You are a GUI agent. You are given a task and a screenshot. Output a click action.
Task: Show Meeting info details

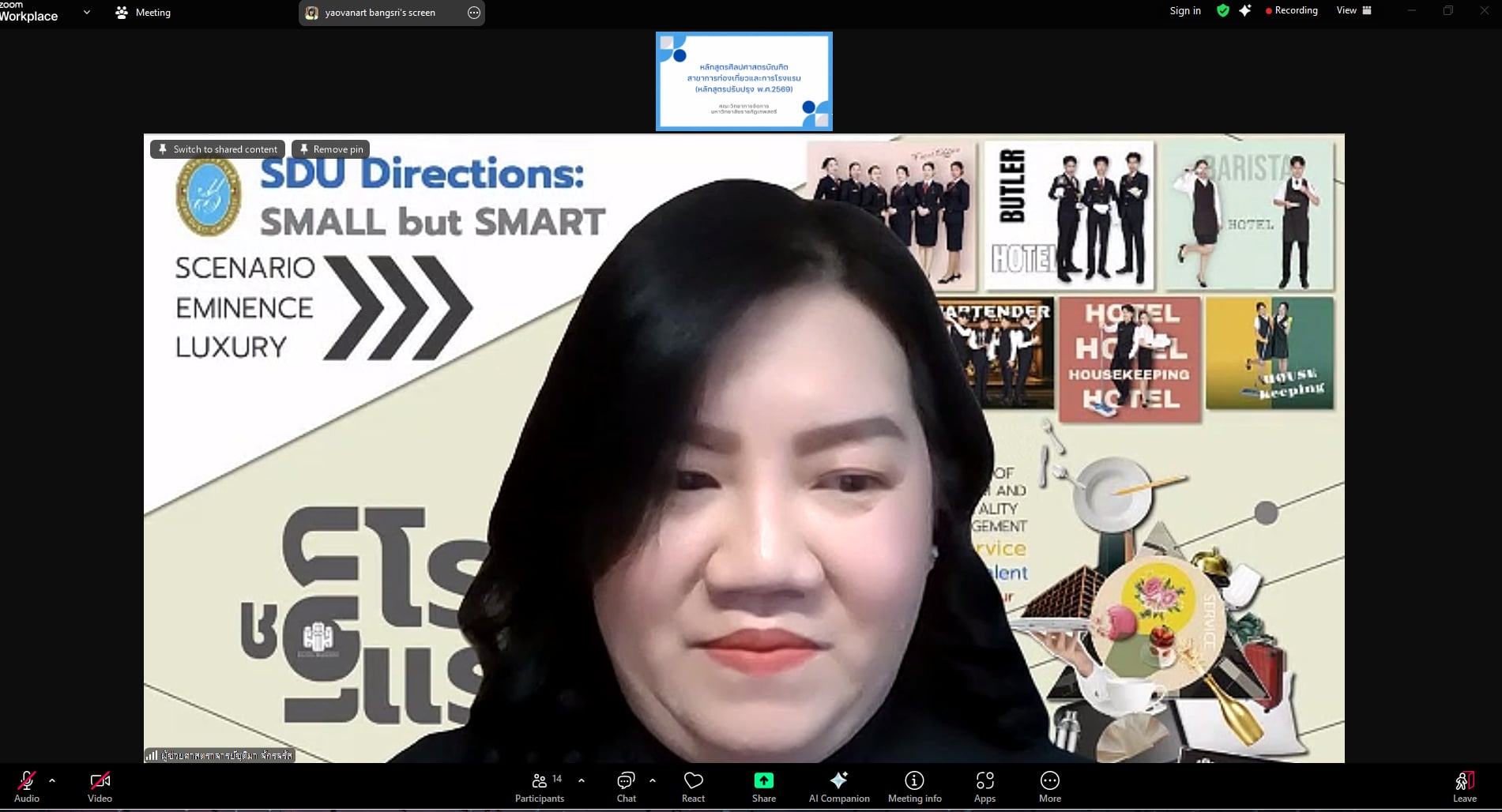[x=914, y=787]
